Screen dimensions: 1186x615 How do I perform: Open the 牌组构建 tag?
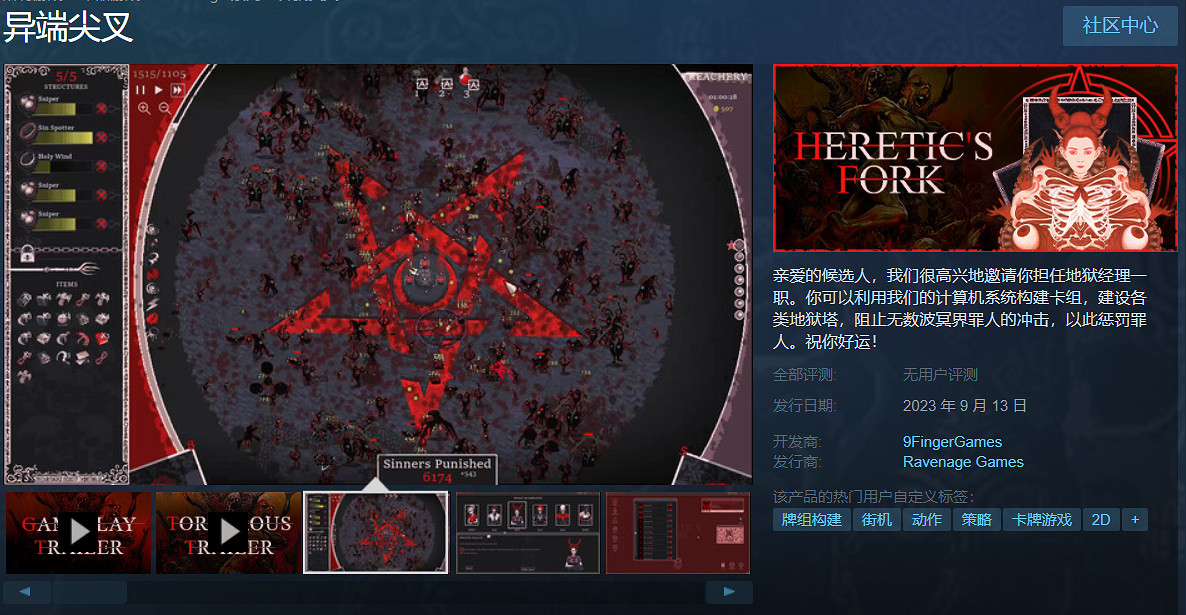pos(811,520)
